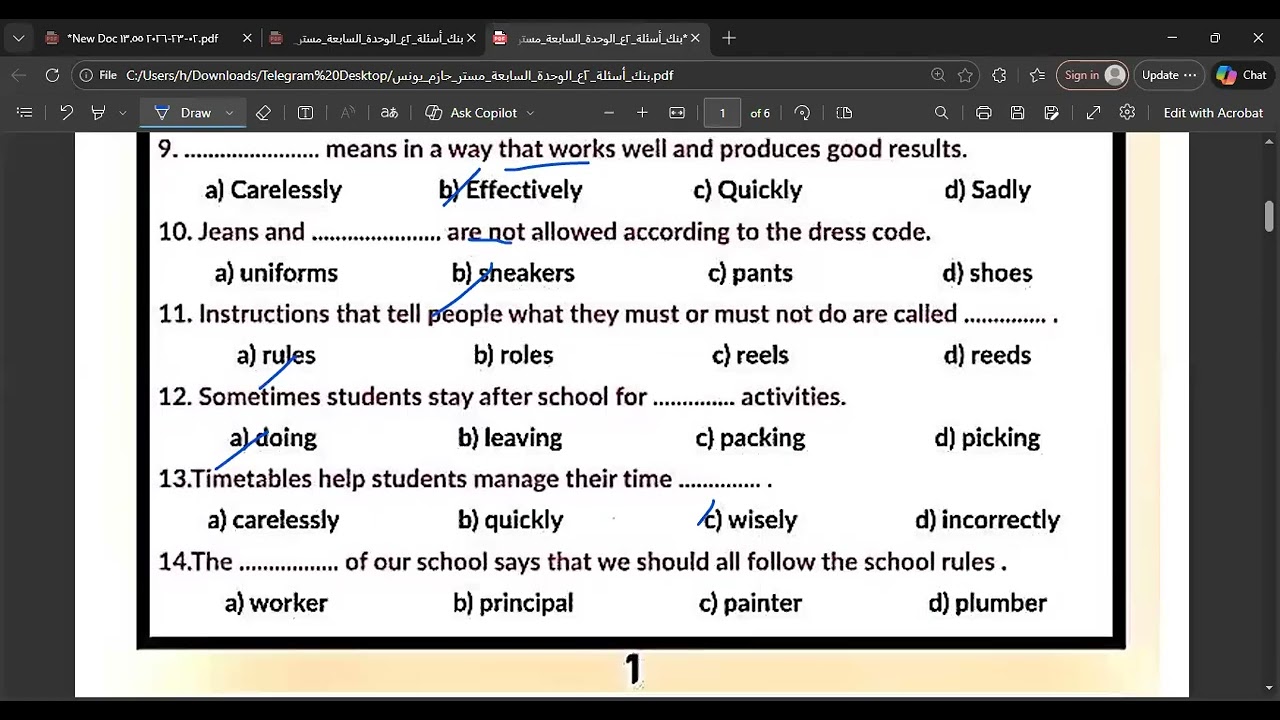Switch the Page view mode
Screen dimensions: 1280x720
point(844,113)
